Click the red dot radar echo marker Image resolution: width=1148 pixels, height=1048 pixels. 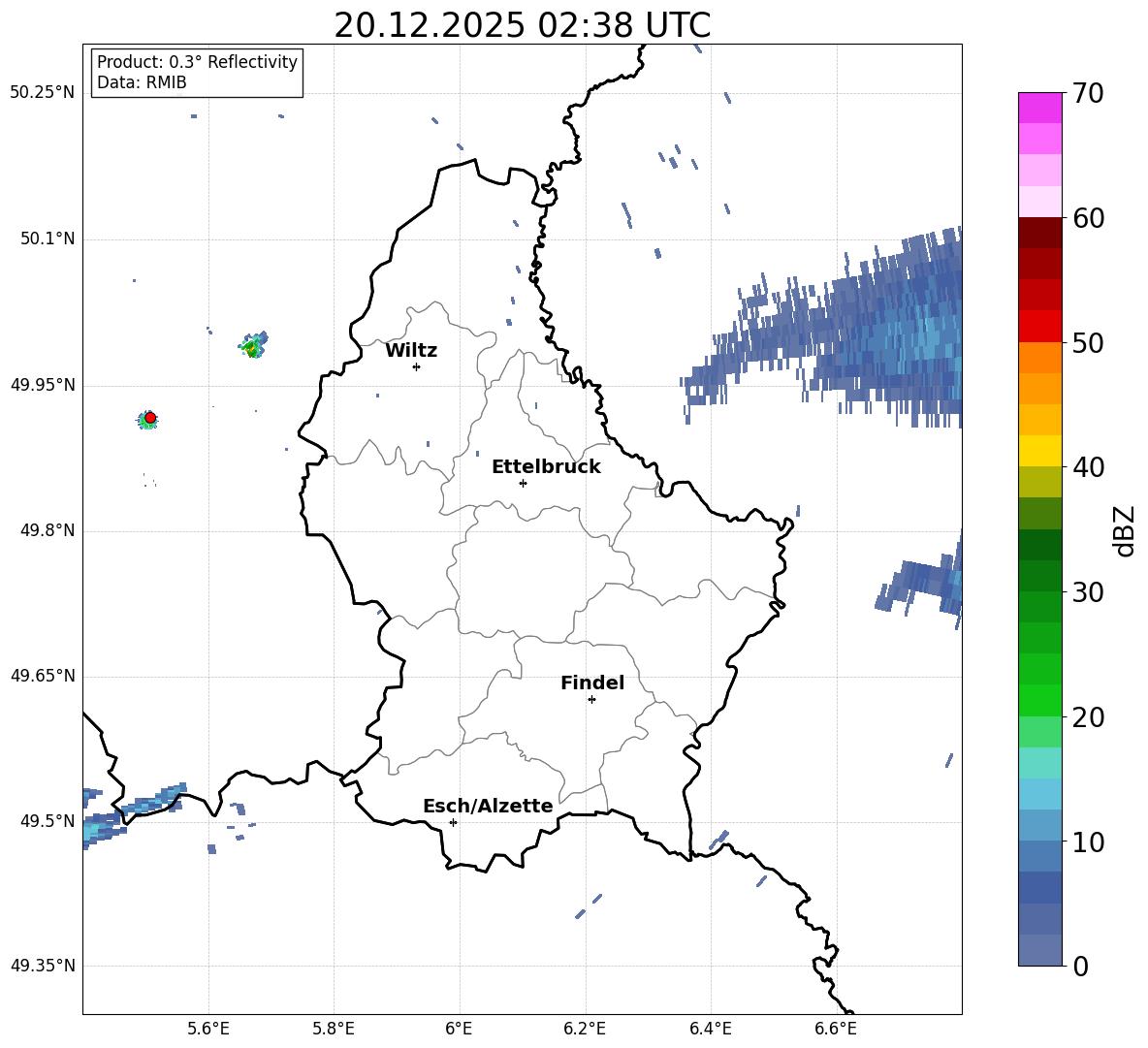[150, 418]
